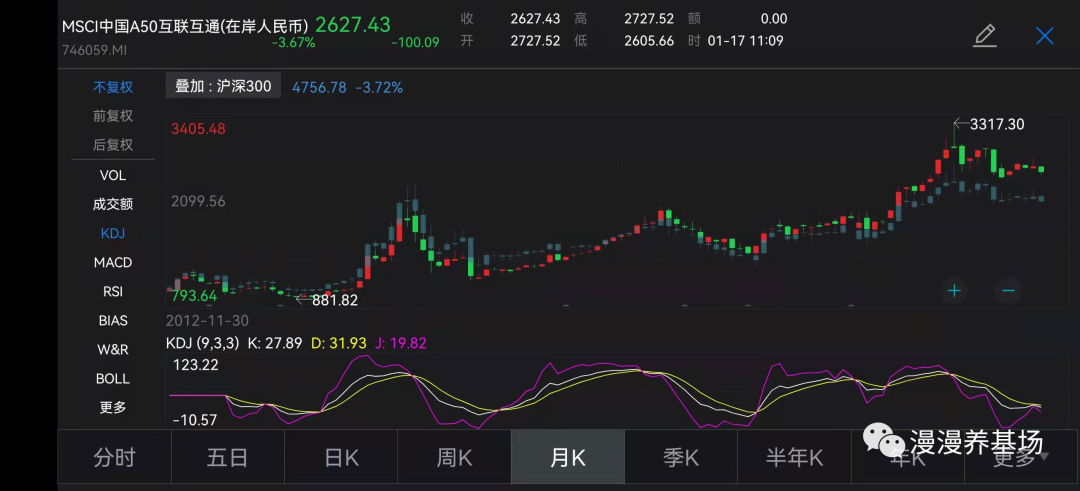Open 更多 indicators in left sidebar
Viewport: 1080px width, 491px height.
pyautogui.click(x=113, y=408)
